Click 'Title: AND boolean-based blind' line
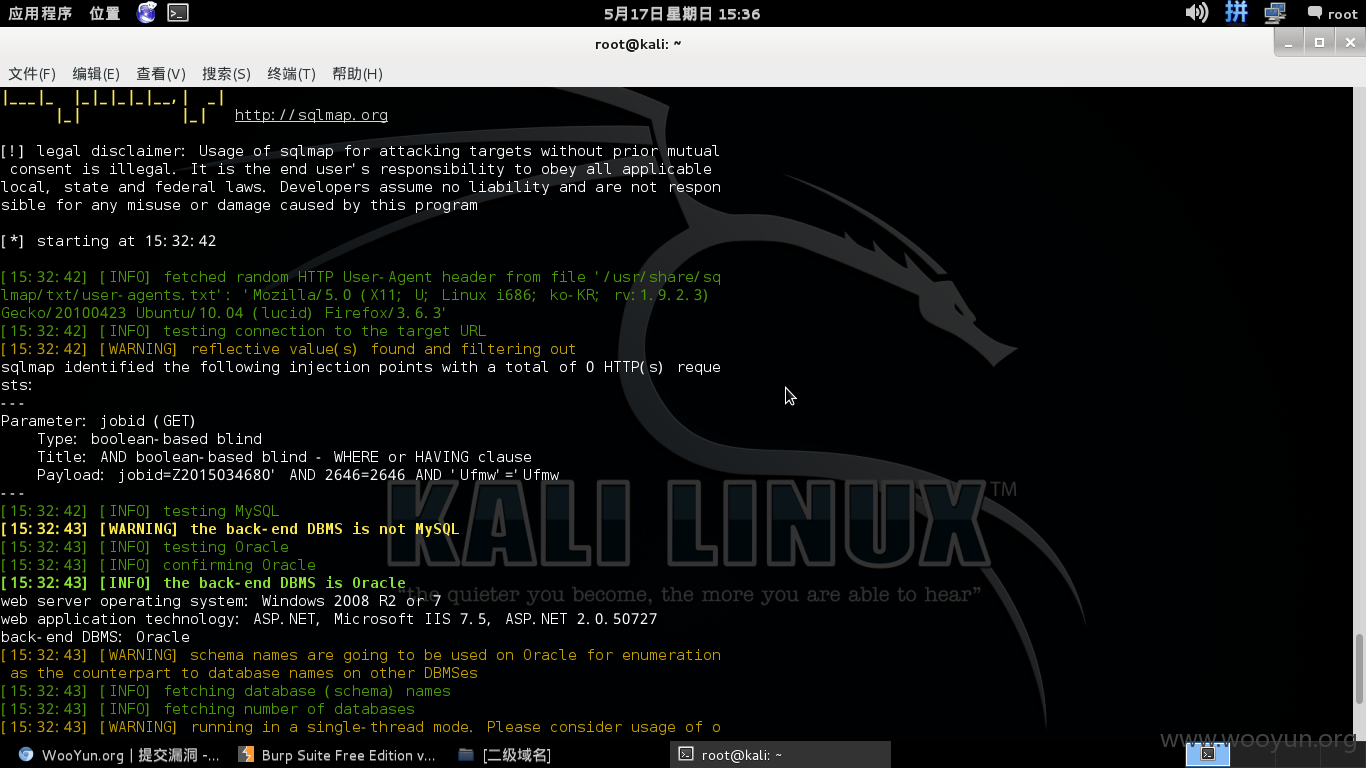Viewport: 1366px width, 768px height. (284, 457)
